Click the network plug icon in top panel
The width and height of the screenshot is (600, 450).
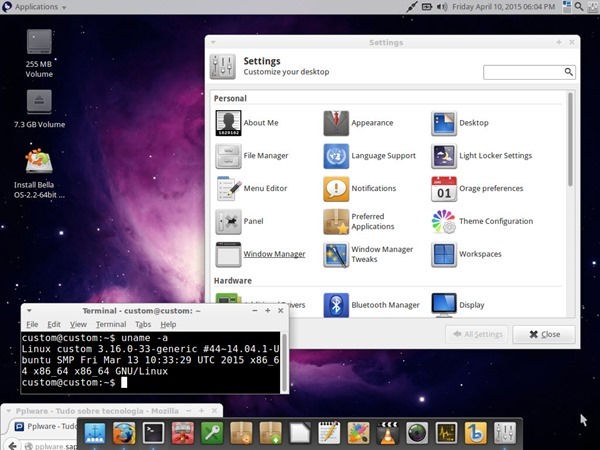[412, 7]
